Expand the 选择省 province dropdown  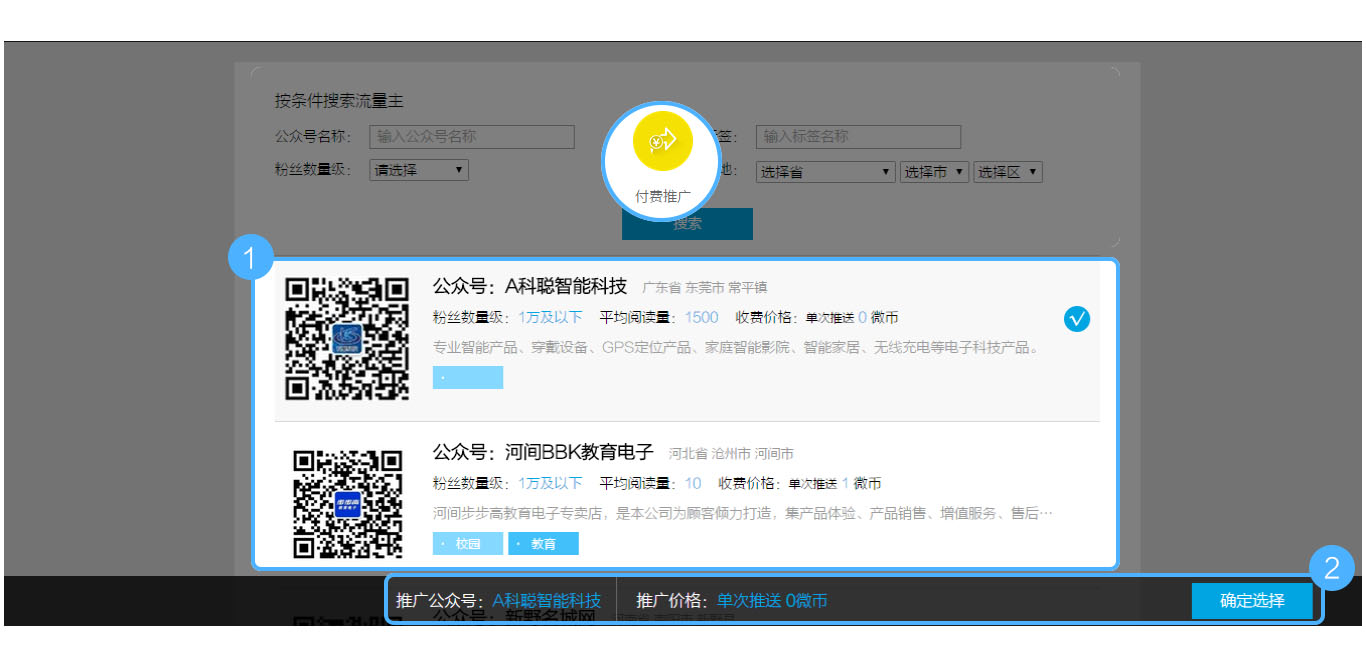(x=825, y=172)
